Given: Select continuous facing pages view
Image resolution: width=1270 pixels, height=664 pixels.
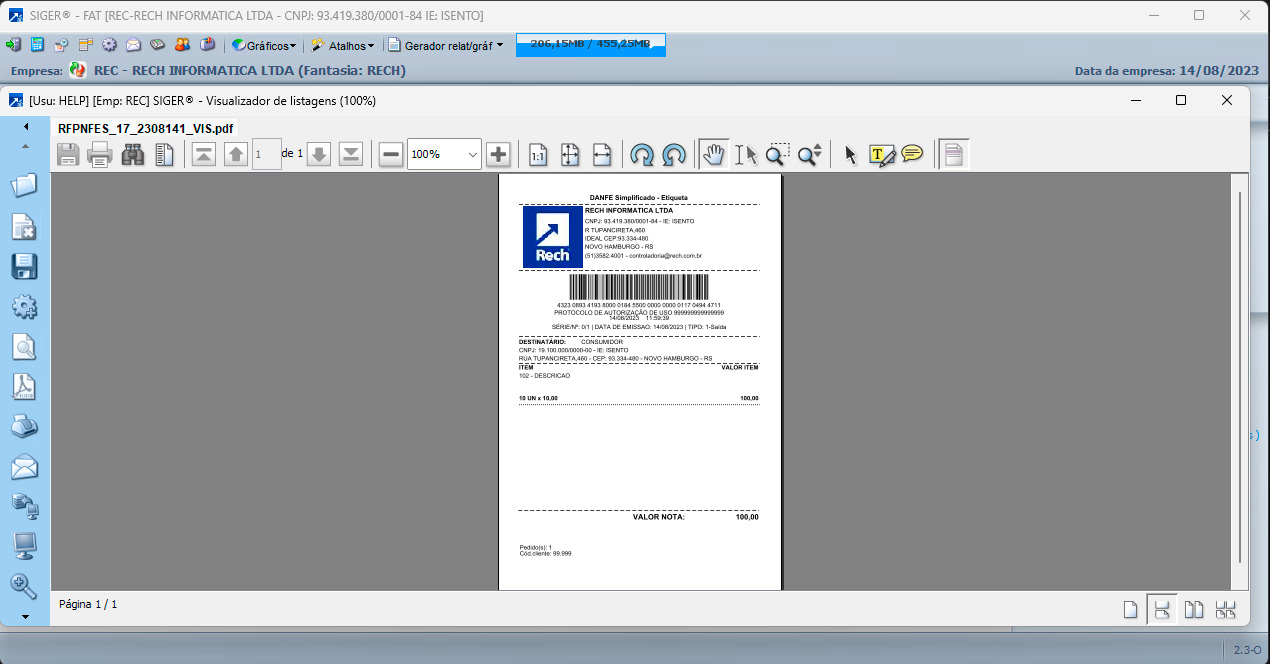Looking at the screenshot, I should (1225, 609).
